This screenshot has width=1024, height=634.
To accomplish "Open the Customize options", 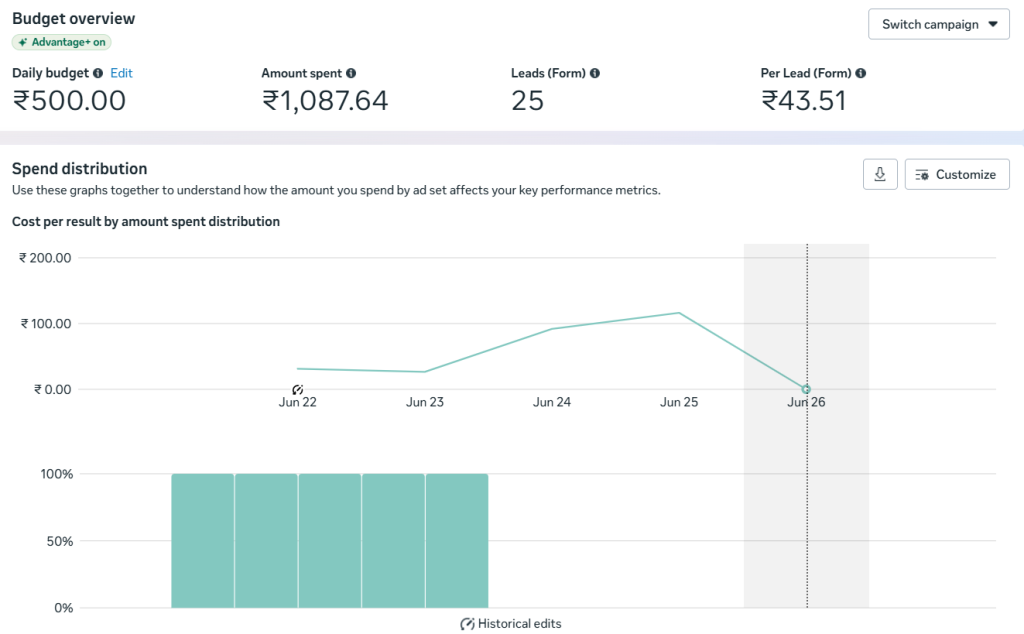I will pos(957,174).
